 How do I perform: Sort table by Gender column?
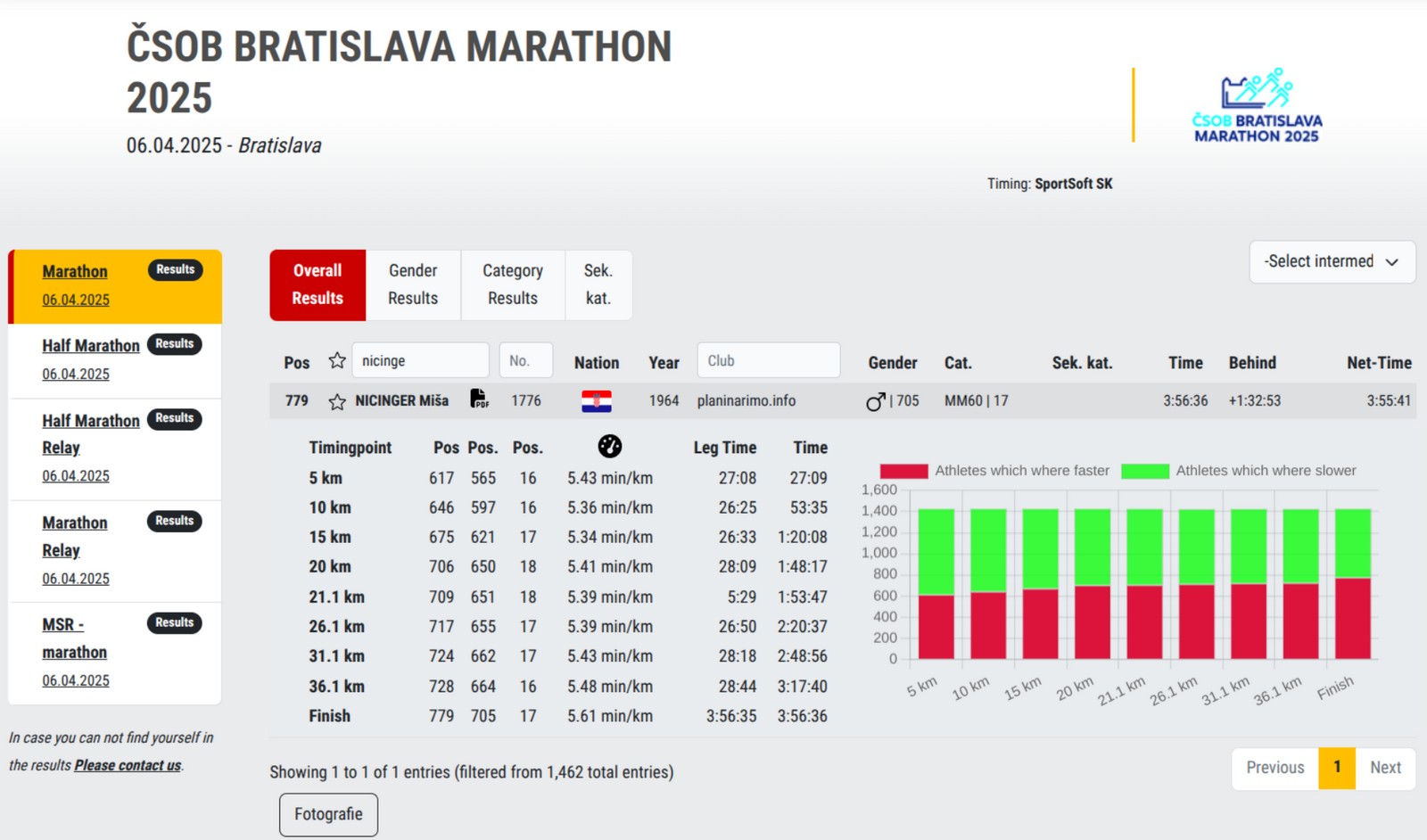coord(893,363)
